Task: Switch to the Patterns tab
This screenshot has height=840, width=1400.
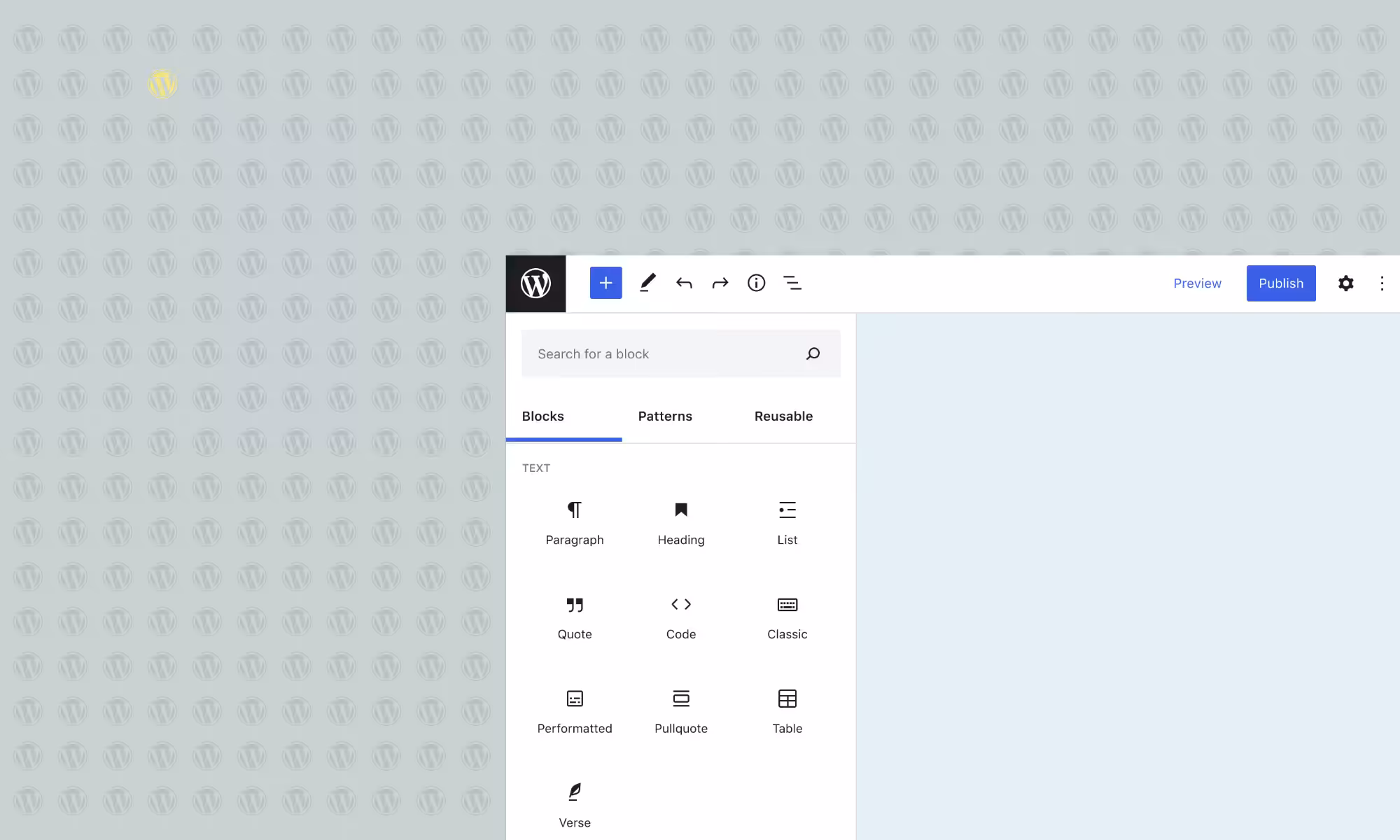Action: click(x=665, y=416)
